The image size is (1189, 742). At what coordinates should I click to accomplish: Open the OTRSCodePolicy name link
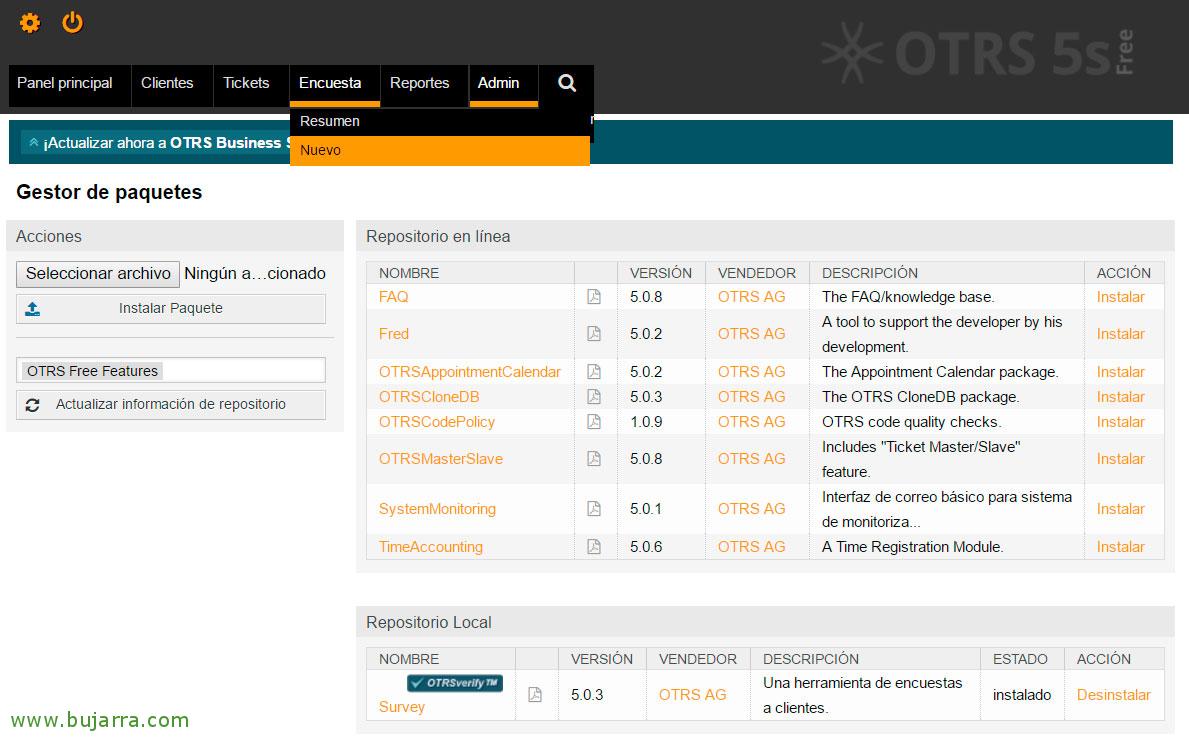pos(437,421)
